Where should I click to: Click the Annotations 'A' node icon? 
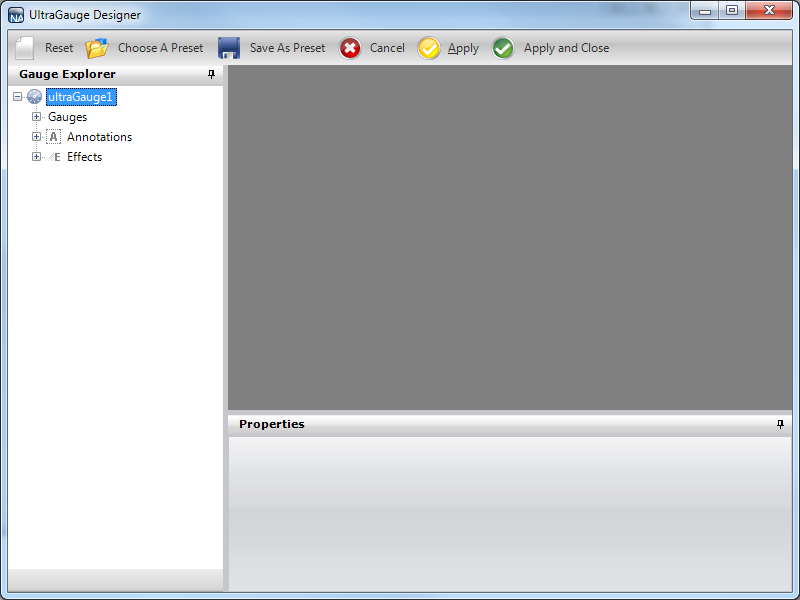[x=54, y=137]
